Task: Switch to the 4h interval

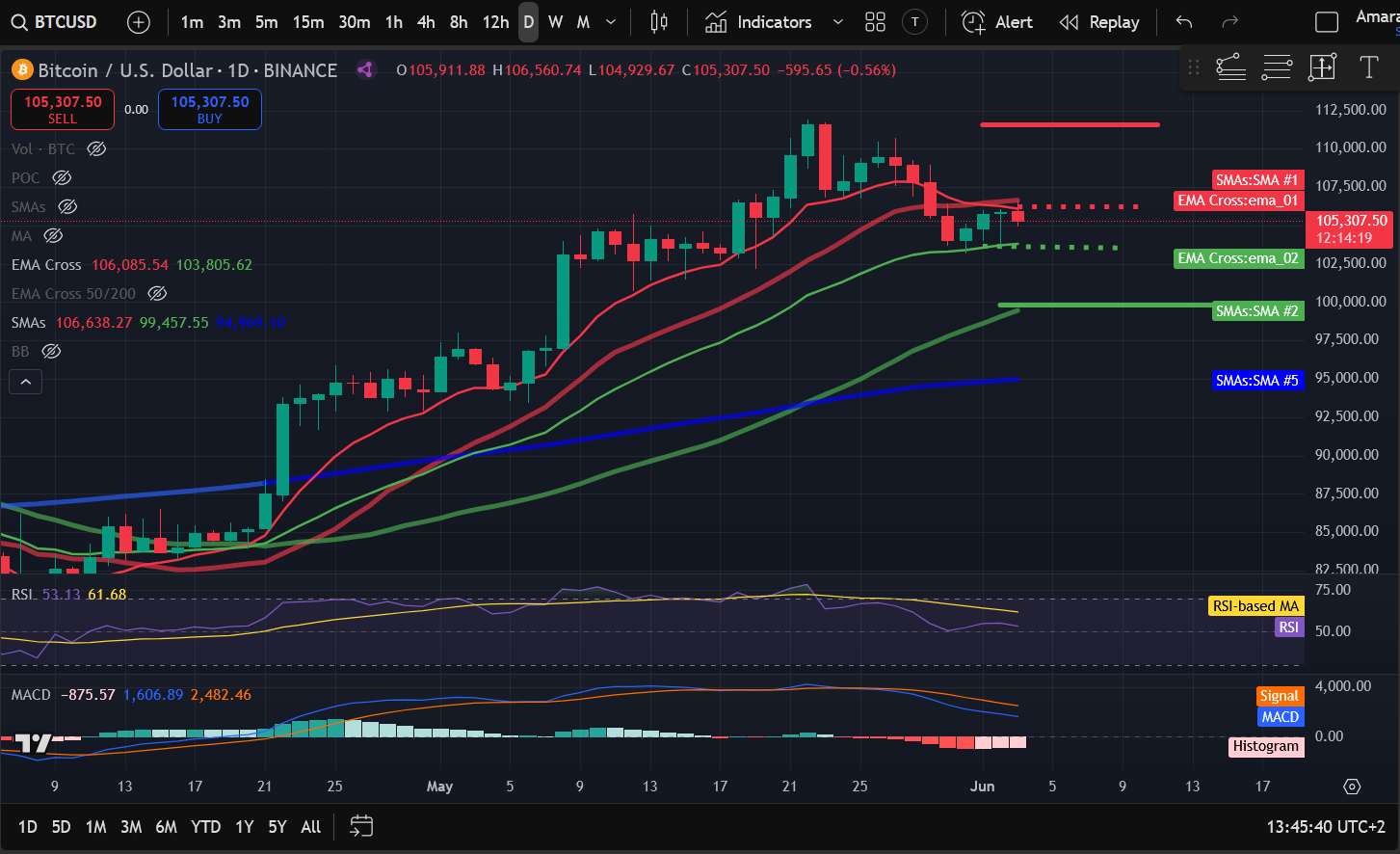Action: pyautogui.click(x=426, y=22)
